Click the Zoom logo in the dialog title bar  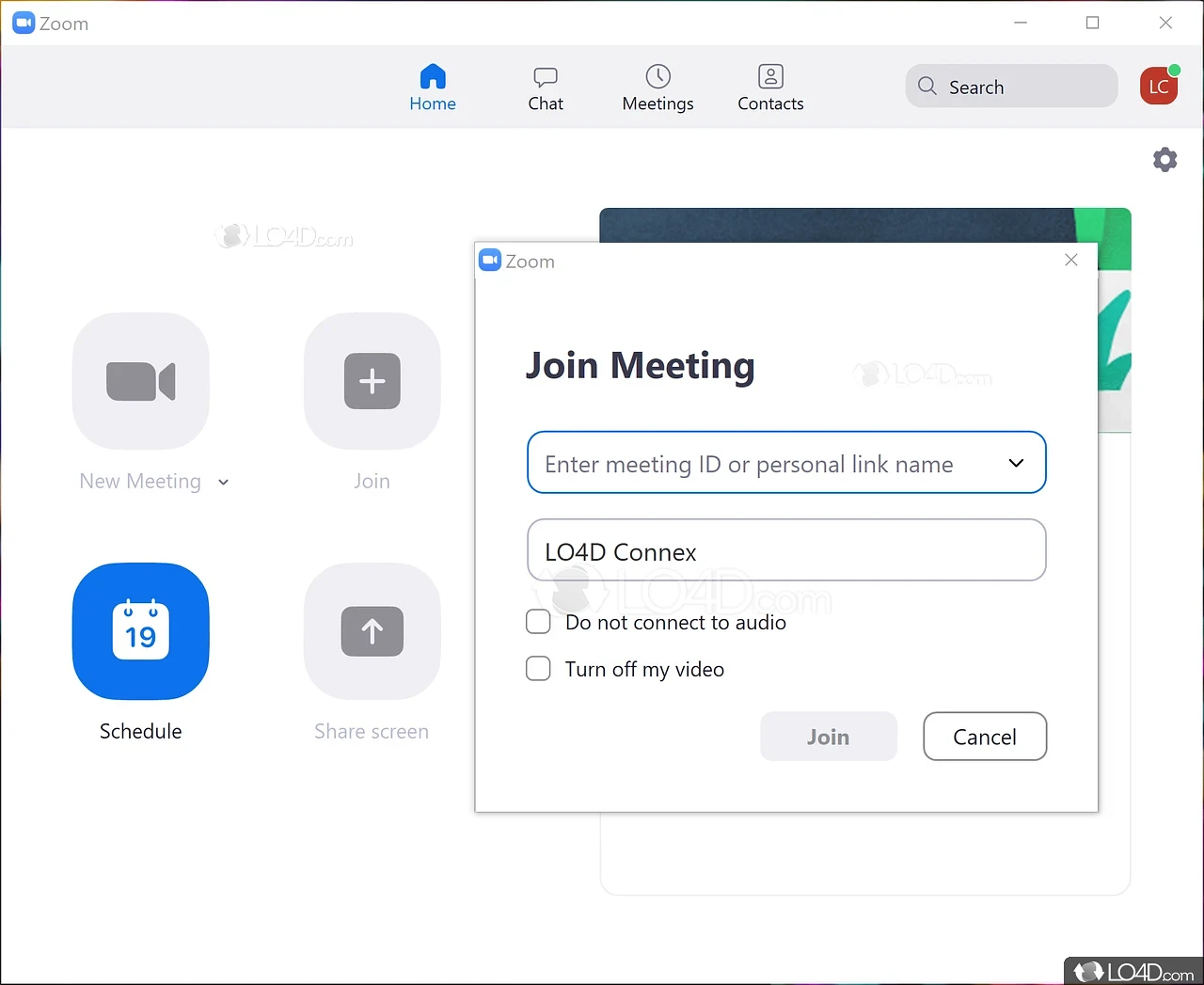click(490, 261)
